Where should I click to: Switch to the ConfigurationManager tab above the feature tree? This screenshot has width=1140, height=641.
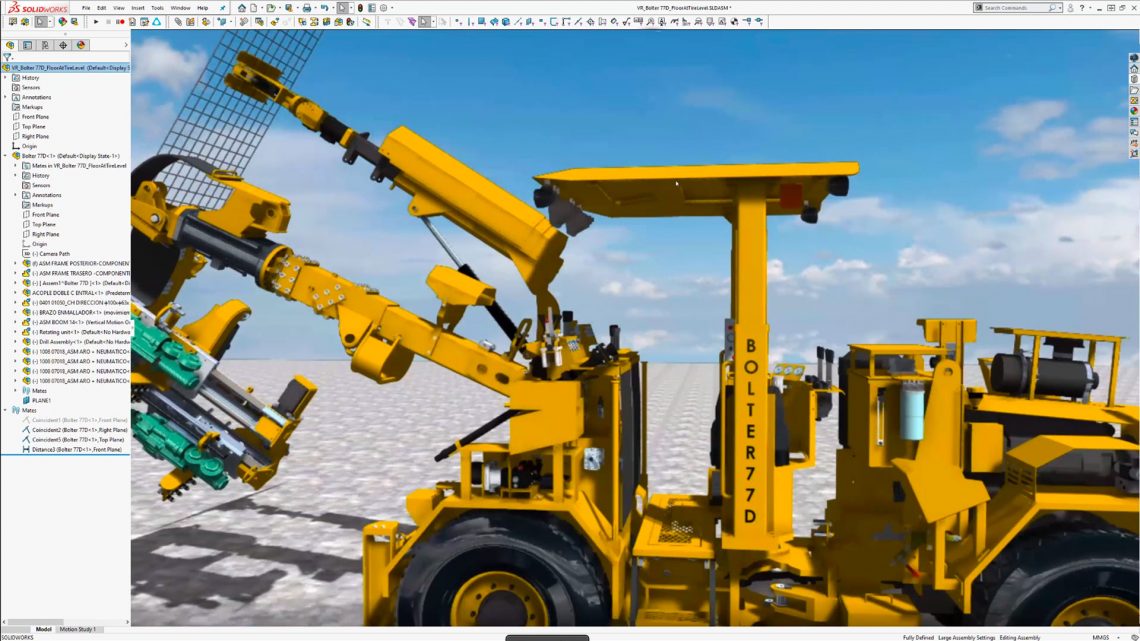[45, 45]
